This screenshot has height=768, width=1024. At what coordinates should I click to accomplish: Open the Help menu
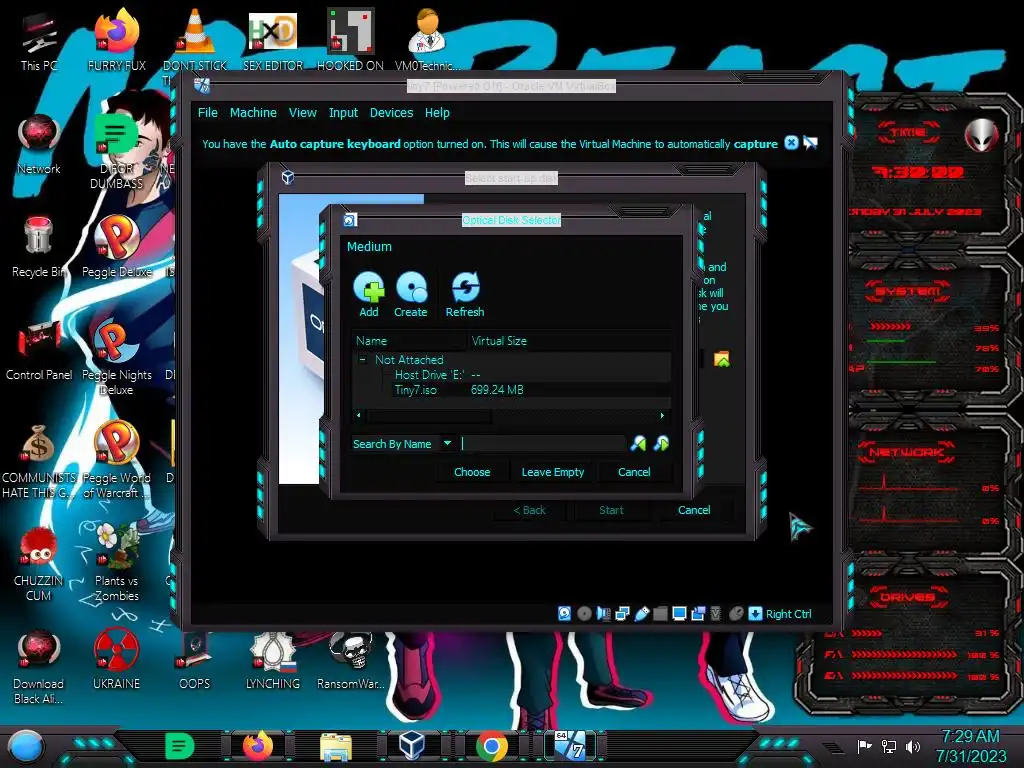click(438, 112)
